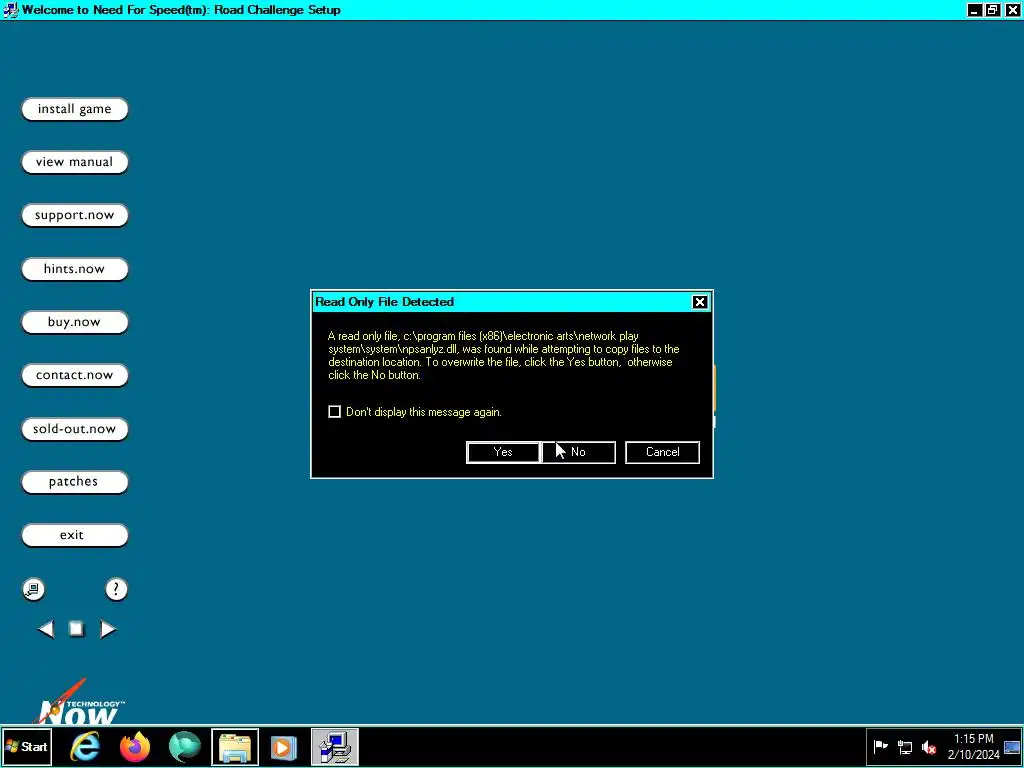Cancel the Read Only File dialog
This screenshot has width=1024, height=768.
coord(662,452)
